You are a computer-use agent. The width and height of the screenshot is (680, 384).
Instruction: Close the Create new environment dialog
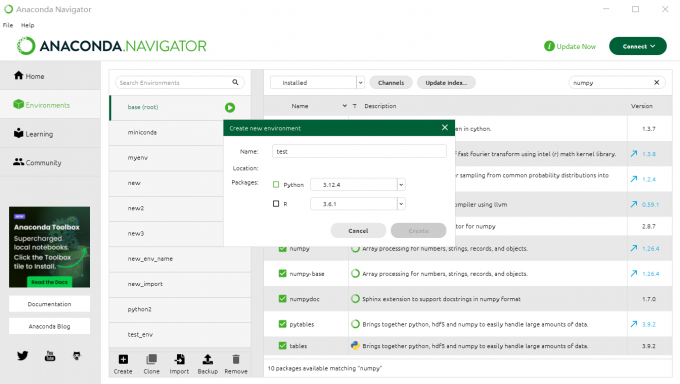445,128
